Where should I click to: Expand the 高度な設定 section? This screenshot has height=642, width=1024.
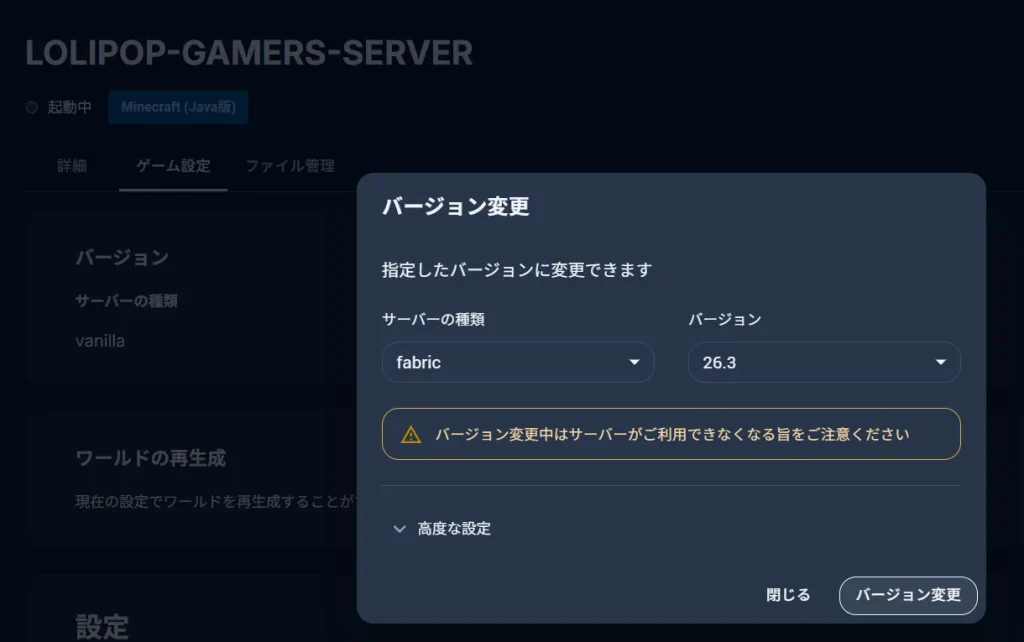click(x=442, y=528)
